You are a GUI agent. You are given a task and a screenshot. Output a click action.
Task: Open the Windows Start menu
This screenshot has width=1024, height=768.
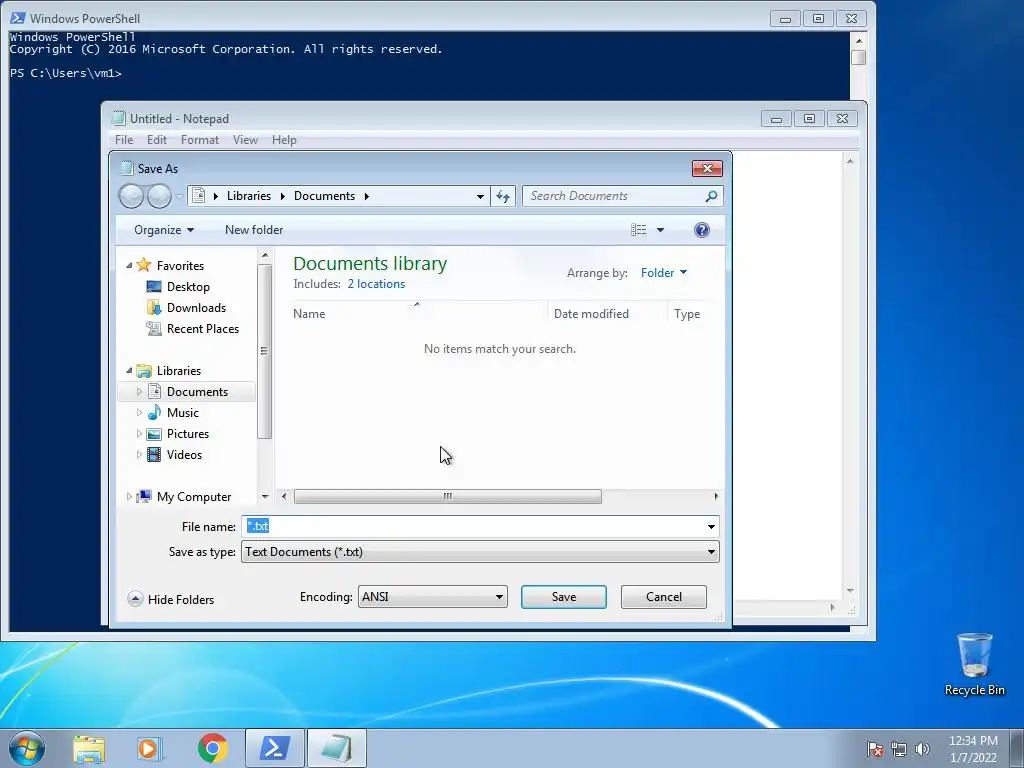point(27,748)
